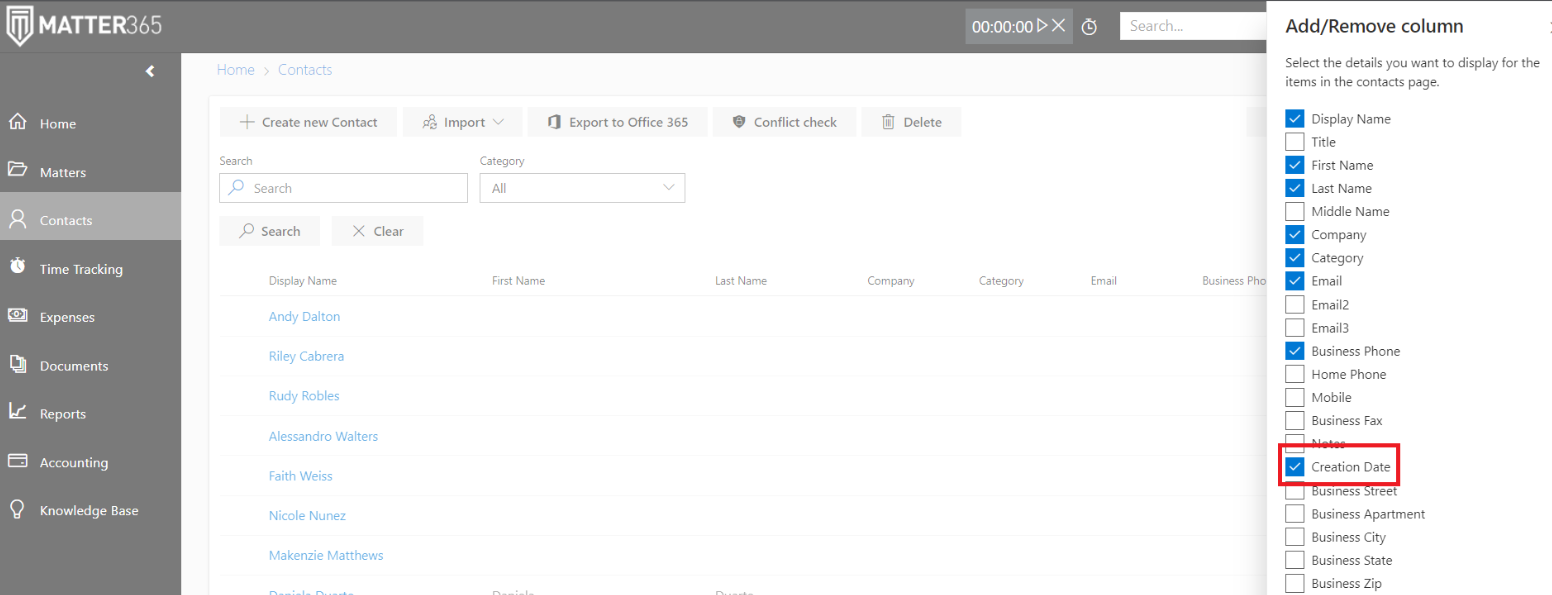Uncheck the Business Phone column checkbox
1552x595 pixels.
coord(1295,351)
